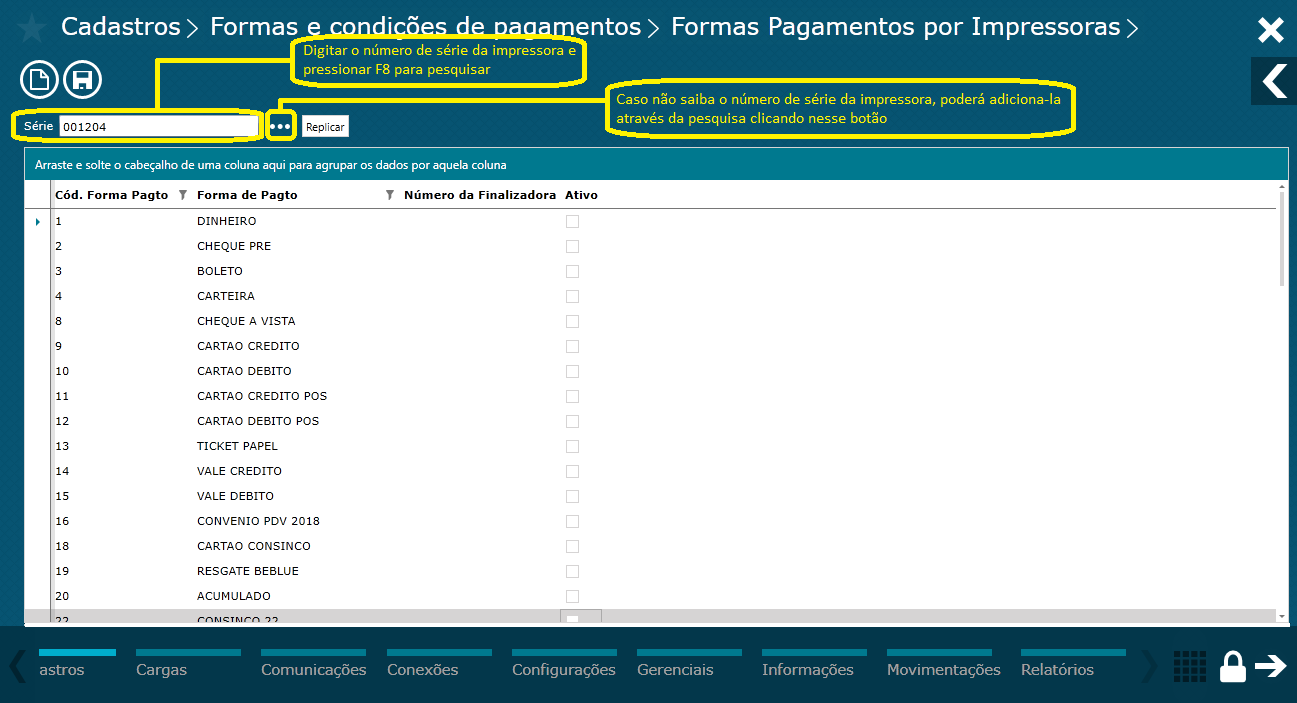Toggle Ativo checkbox for CARTAO DEBITO
Viewport: 1297px width, 703px height.
pyautogui.click(x=572, y=371)
